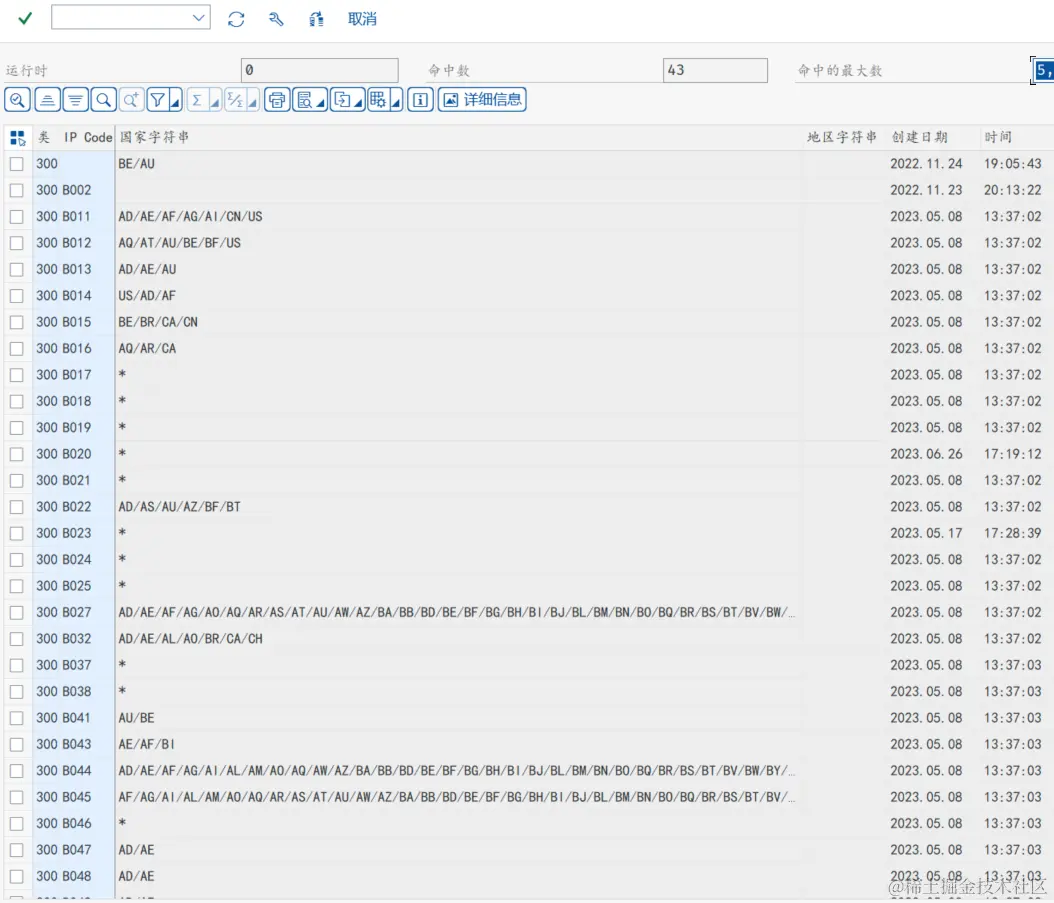Click cell AQ/AT/AU/BE/BF/US
The image size is (1054, 903).
coord(179,243)
